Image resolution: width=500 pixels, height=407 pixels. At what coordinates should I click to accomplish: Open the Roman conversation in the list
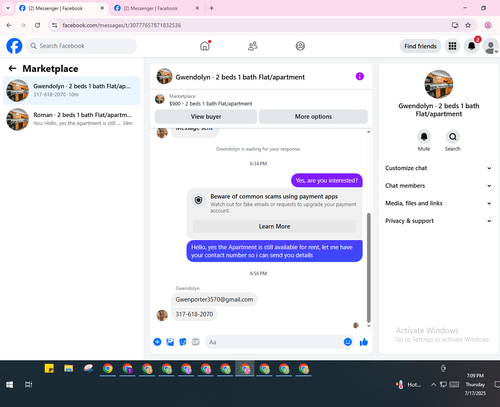[72, 119]
